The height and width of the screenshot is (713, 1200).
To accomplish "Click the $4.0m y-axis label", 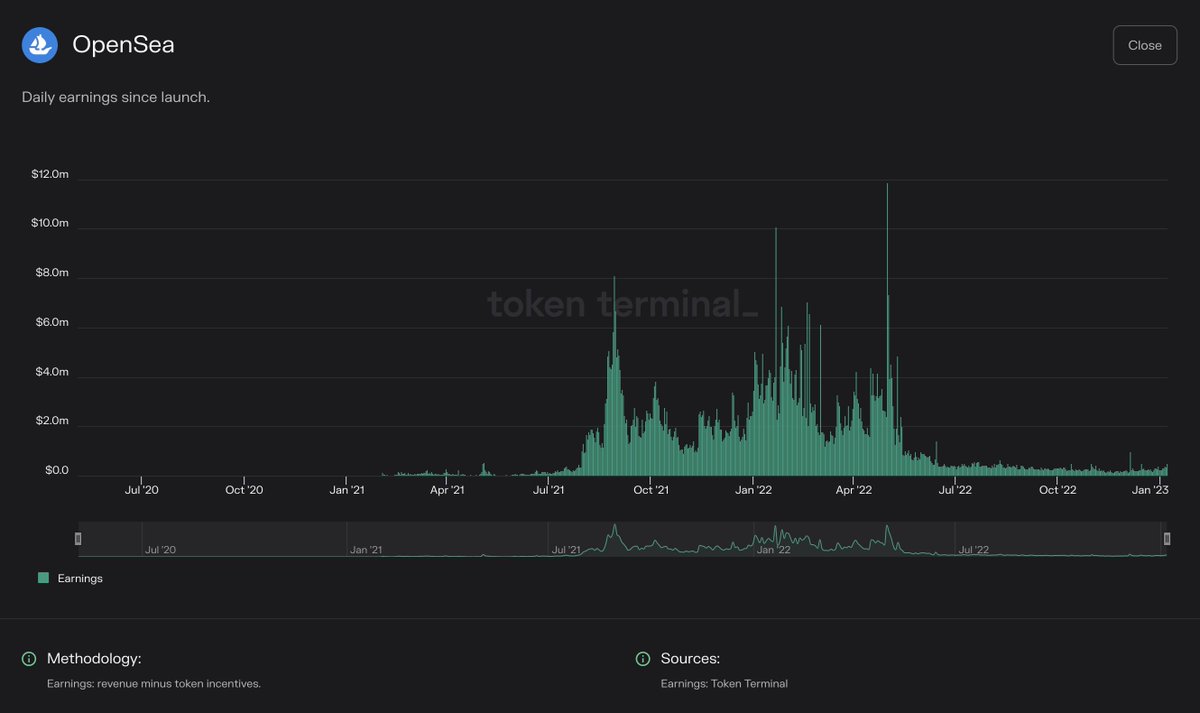I will click(x=52, y=372).
